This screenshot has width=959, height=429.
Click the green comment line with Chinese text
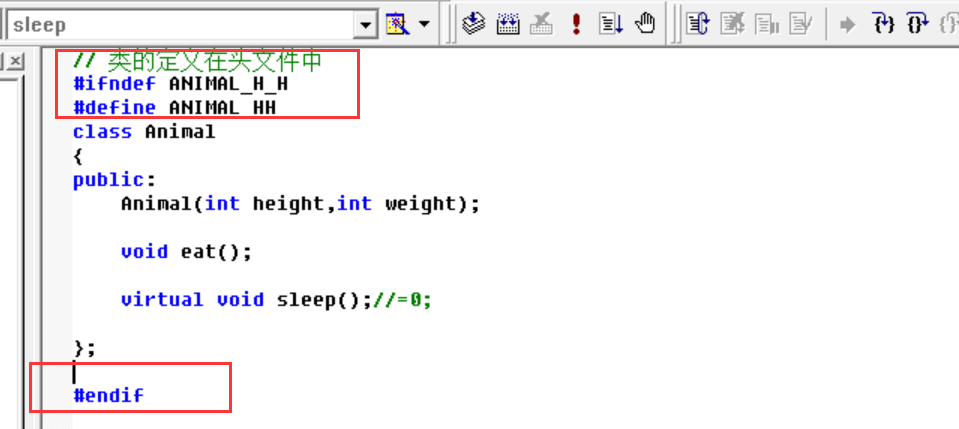click(x=197, y=61)
